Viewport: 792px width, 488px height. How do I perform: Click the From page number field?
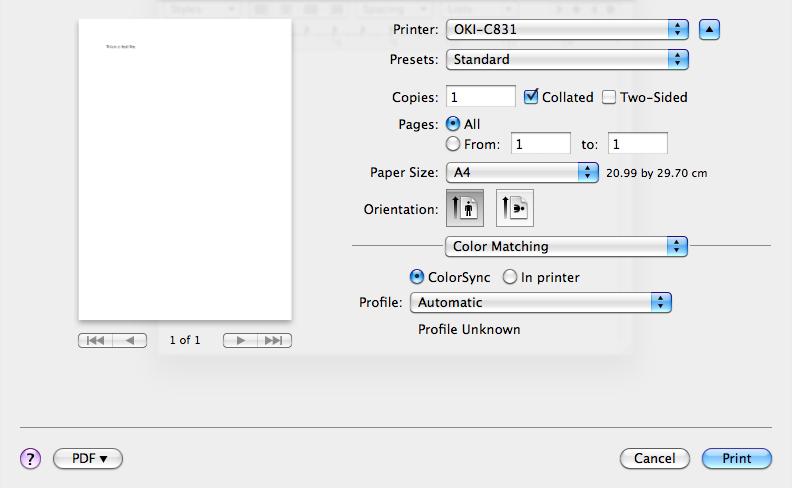(x=540, y=143)
